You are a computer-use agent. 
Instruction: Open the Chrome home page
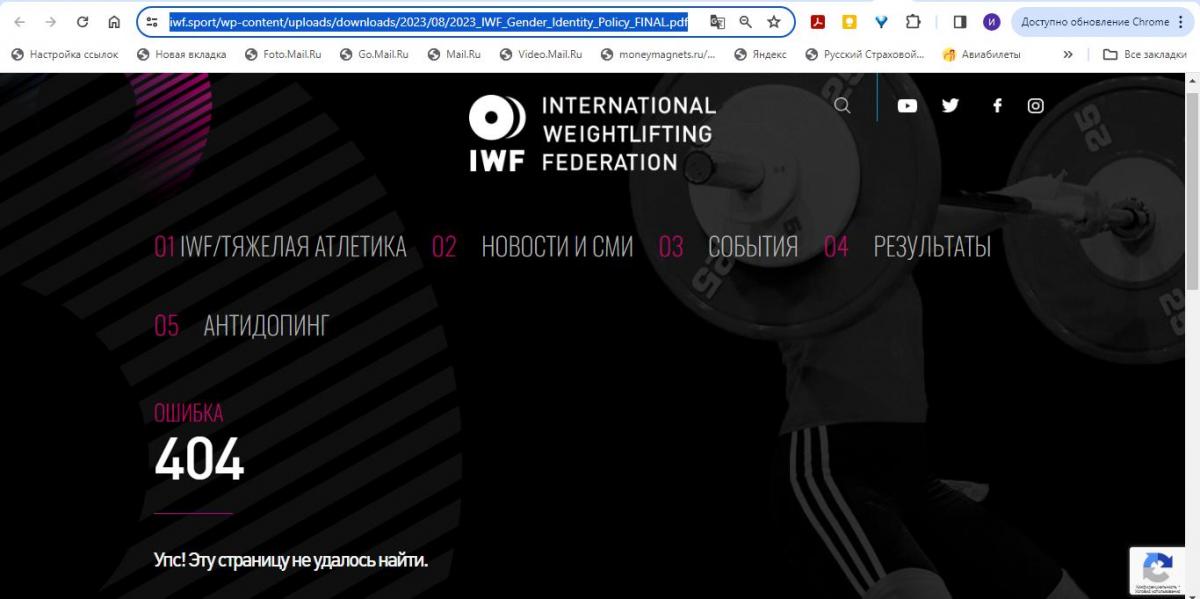[x=114, y=22]
